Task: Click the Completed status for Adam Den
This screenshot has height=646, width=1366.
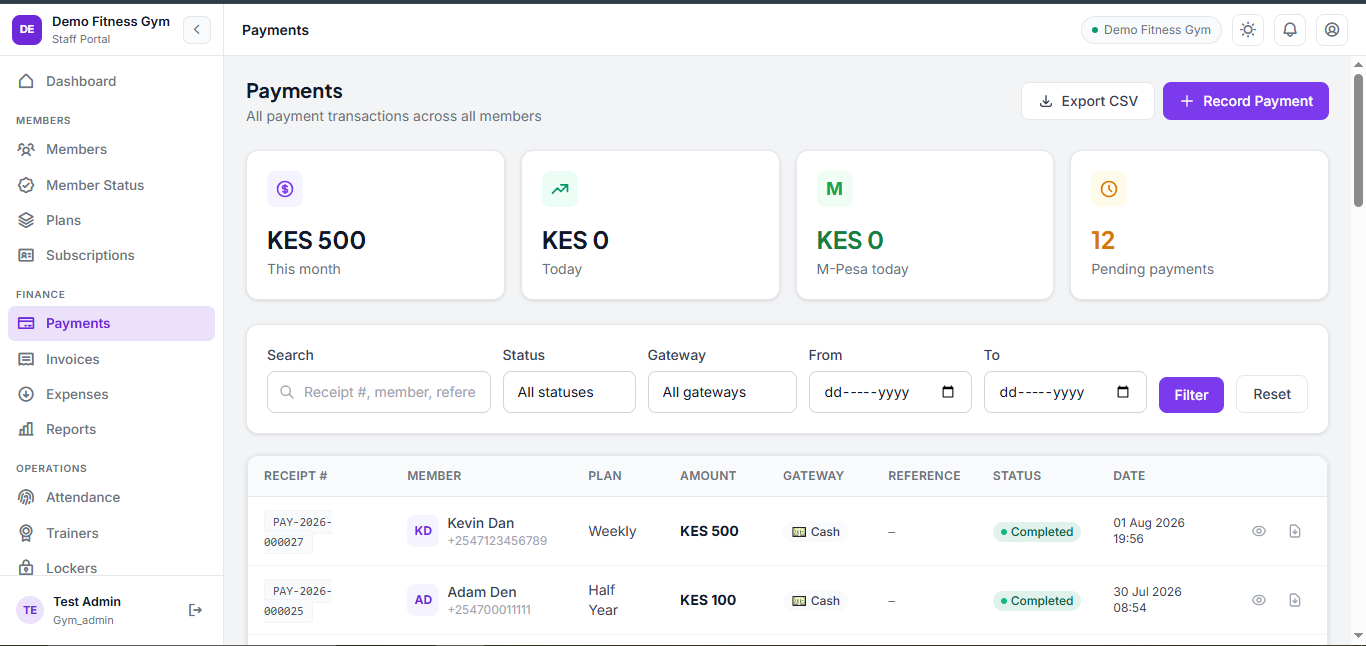Action: pyautogui.click(x=1036, y=601)
